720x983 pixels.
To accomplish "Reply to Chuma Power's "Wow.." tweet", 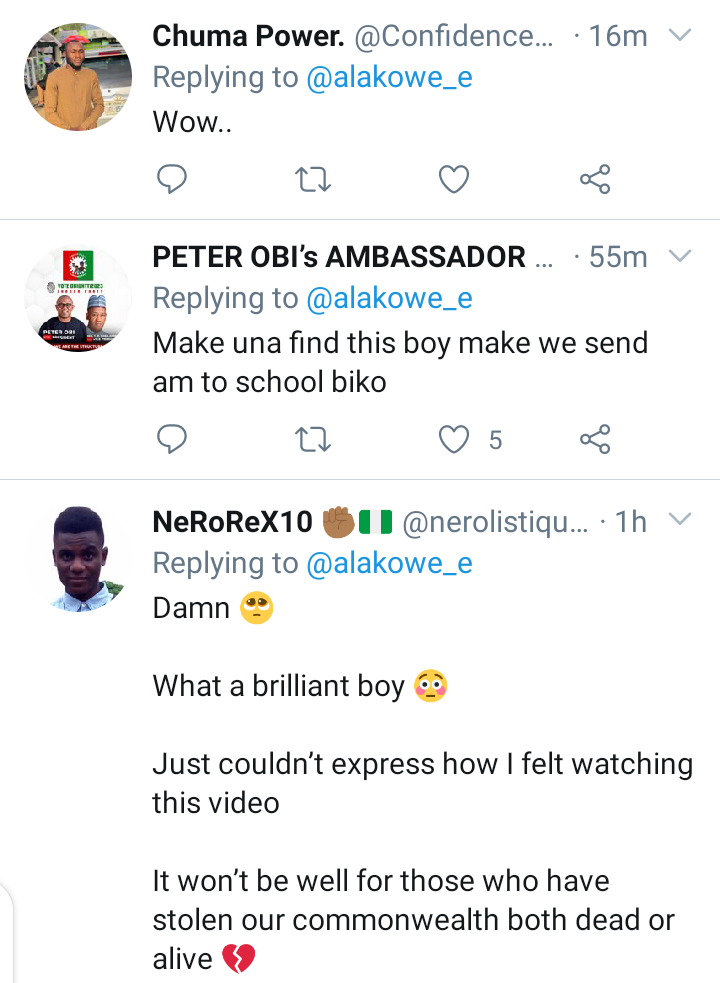I will pos(173,180).
